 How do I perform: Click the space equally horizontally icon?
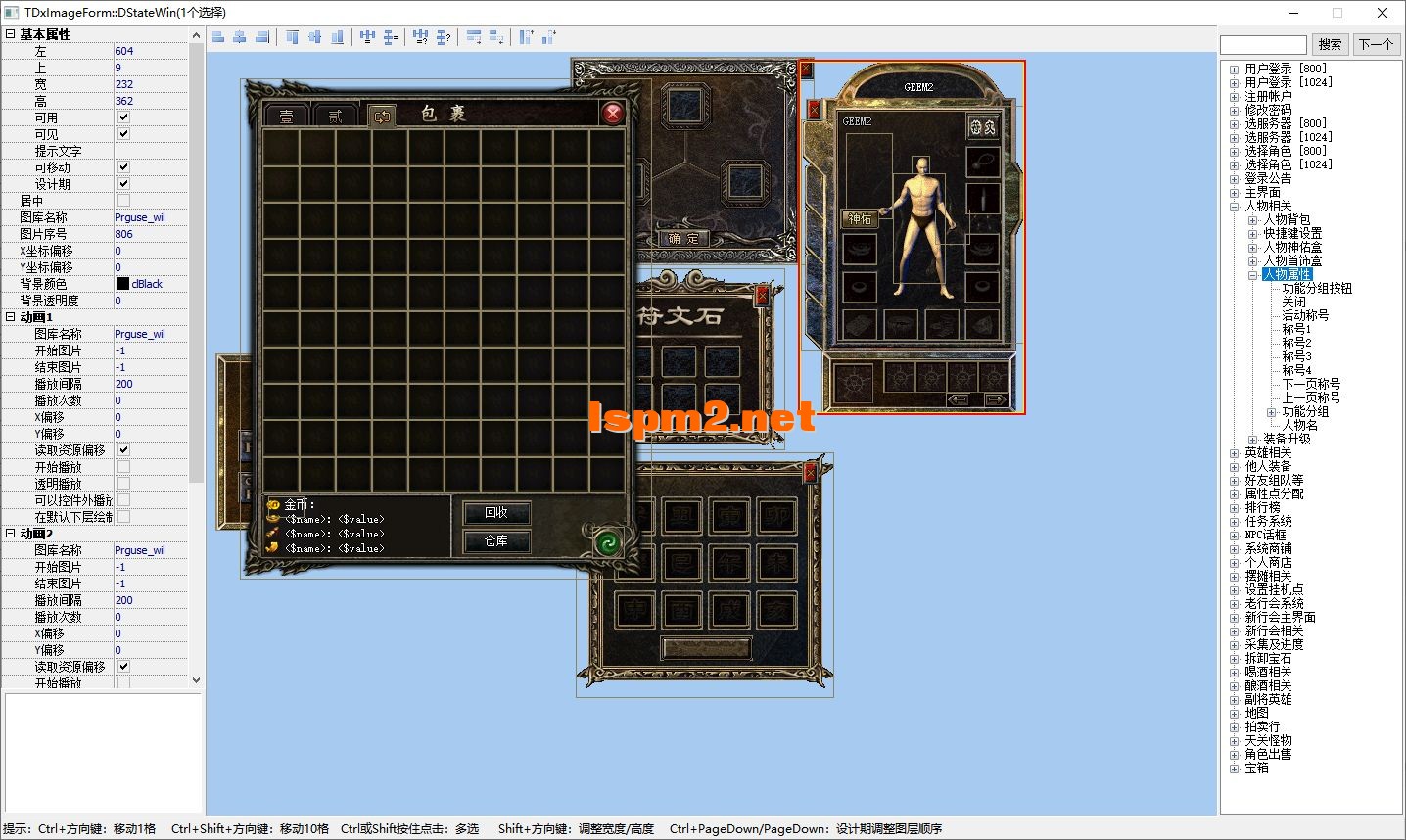[367, 37]
